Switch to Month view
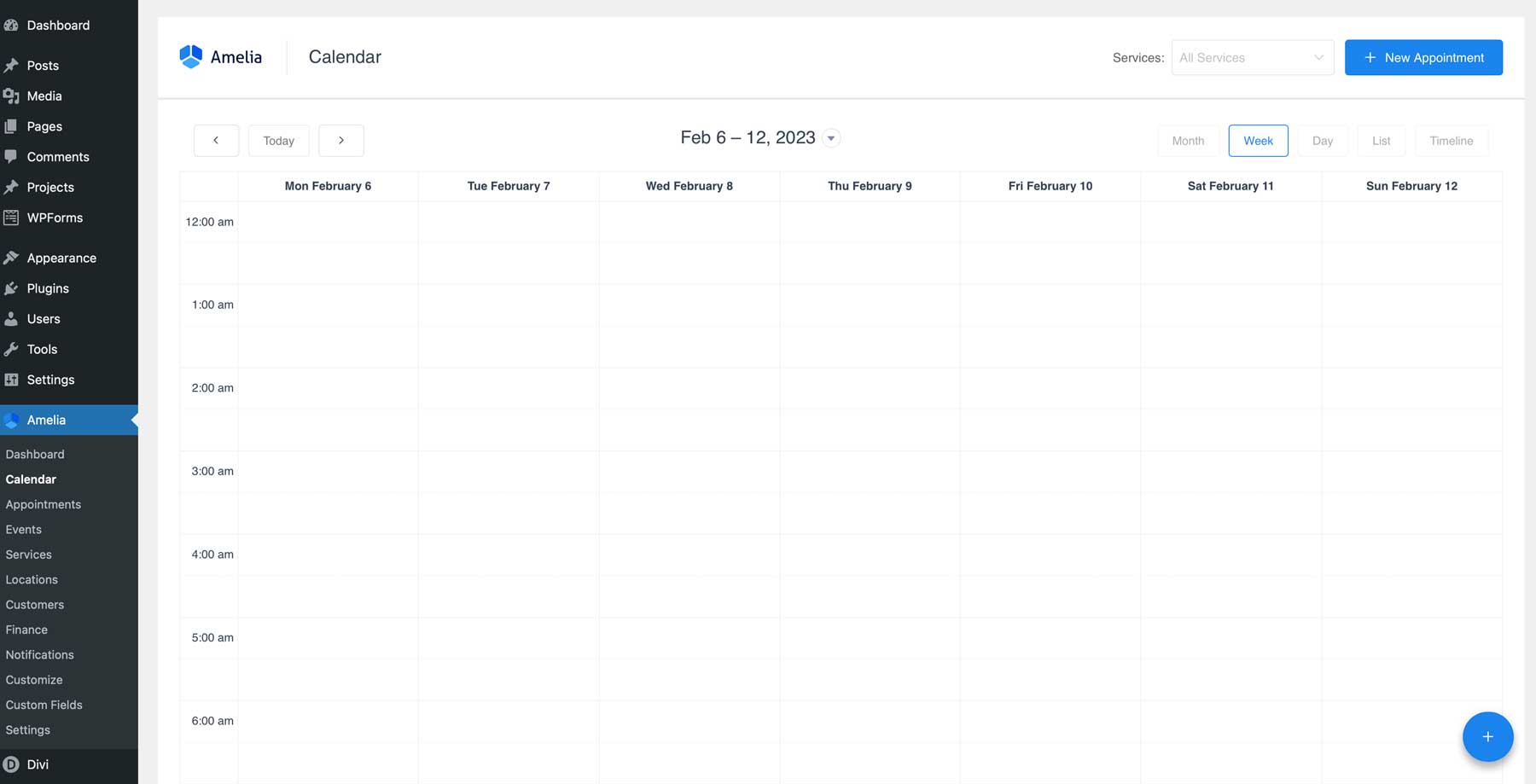Screen dimensions: 1536x784 (x=1187, y=140)
